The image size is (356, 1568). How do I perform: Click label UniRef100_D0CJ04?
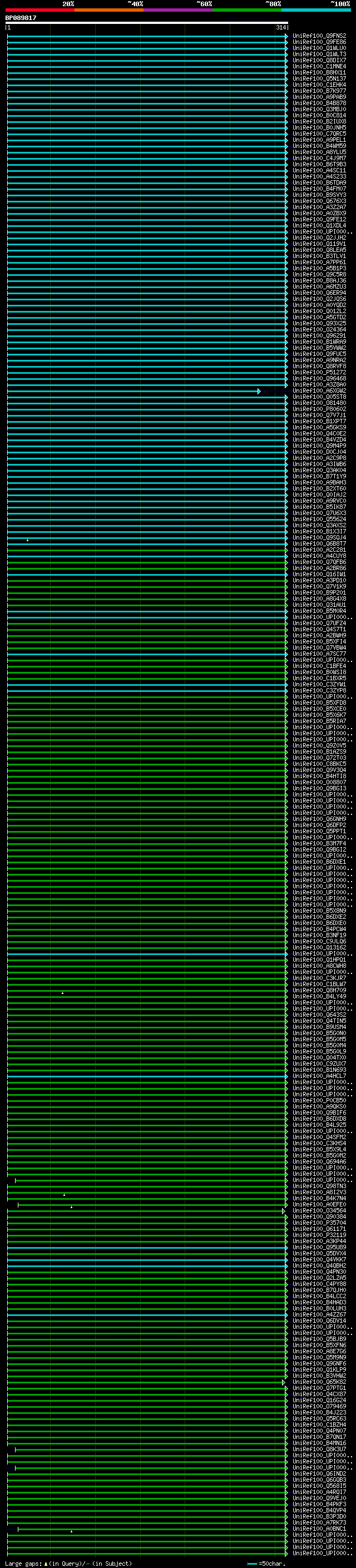click(319, 452)
